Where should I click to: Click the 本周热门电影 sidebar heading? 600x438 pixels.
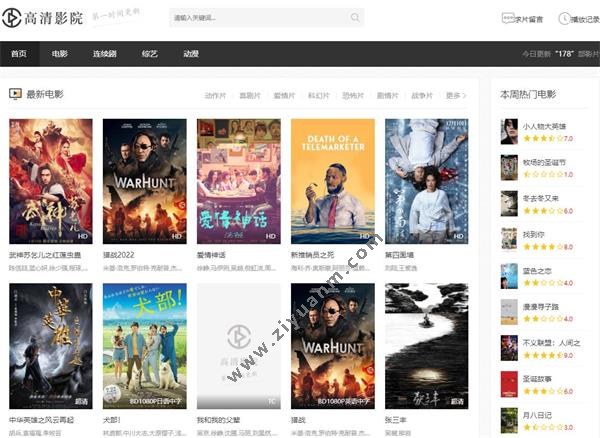pos(528,94)
